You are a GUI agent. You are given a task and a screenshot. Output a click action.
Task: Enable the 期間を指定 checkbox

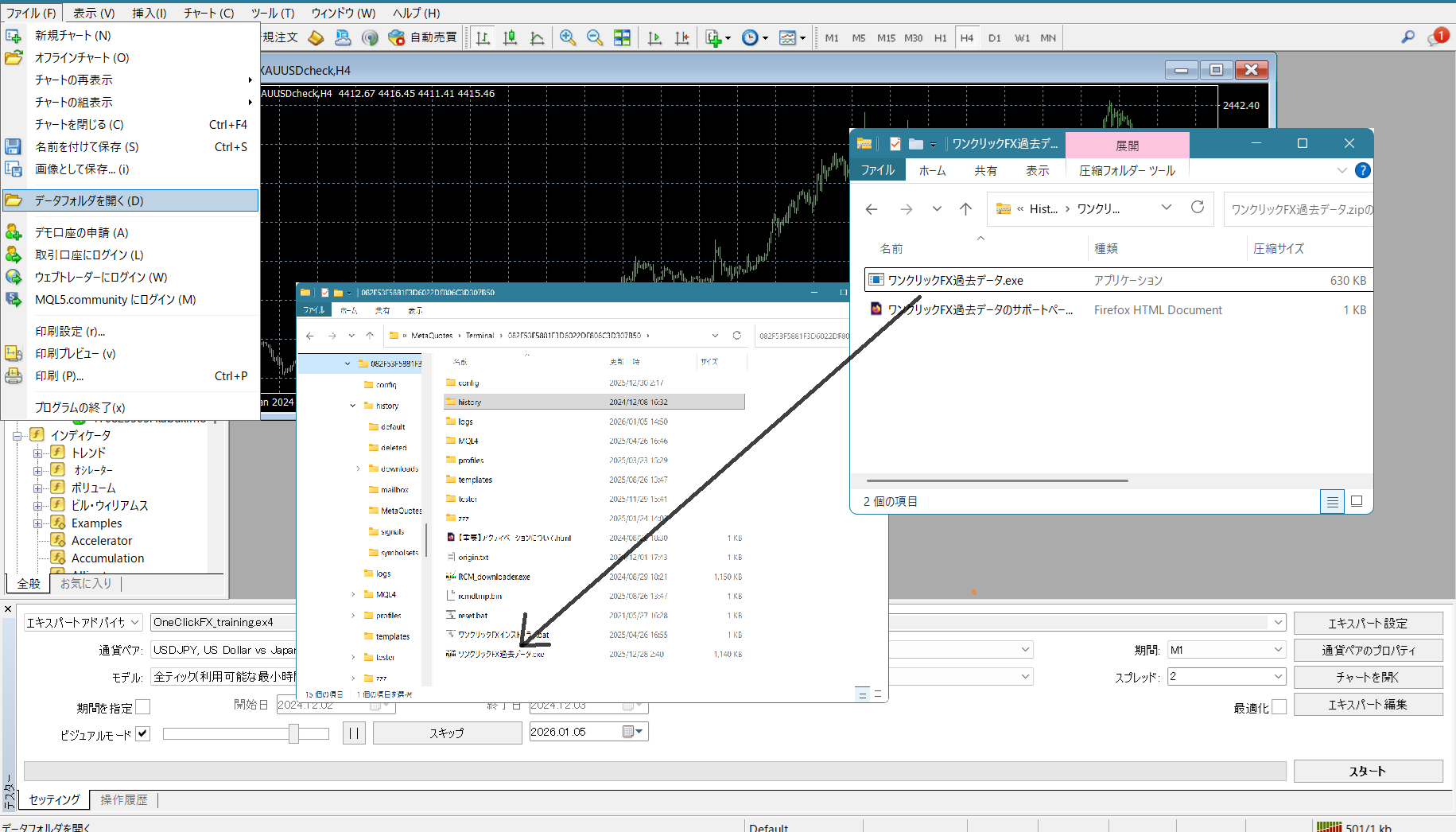pos(143,706)
